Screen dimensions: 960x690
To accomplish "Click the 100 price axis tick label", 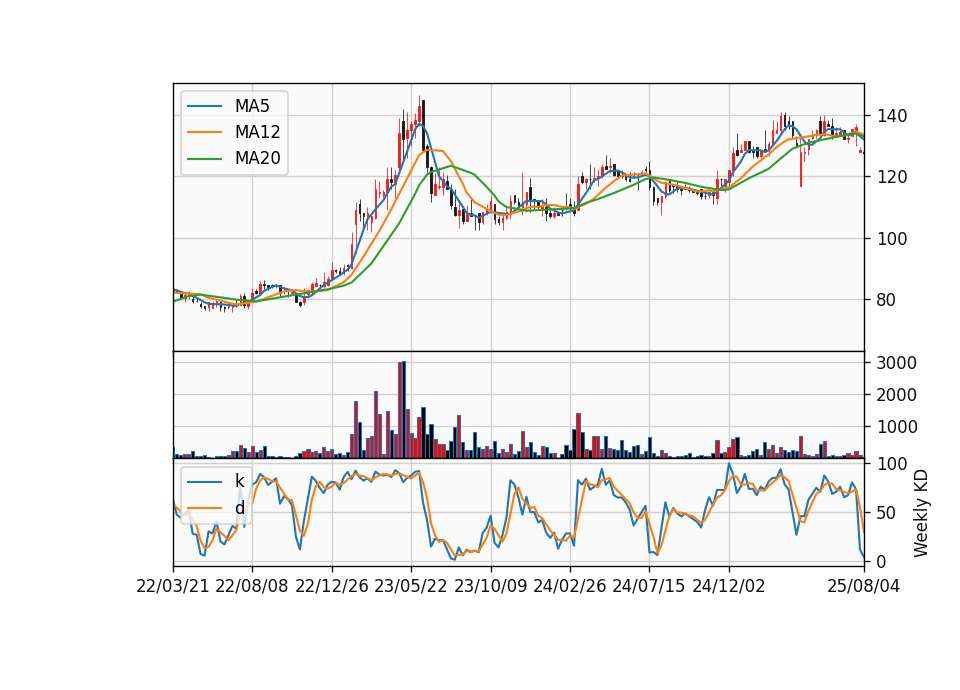I will coord(891,239).
